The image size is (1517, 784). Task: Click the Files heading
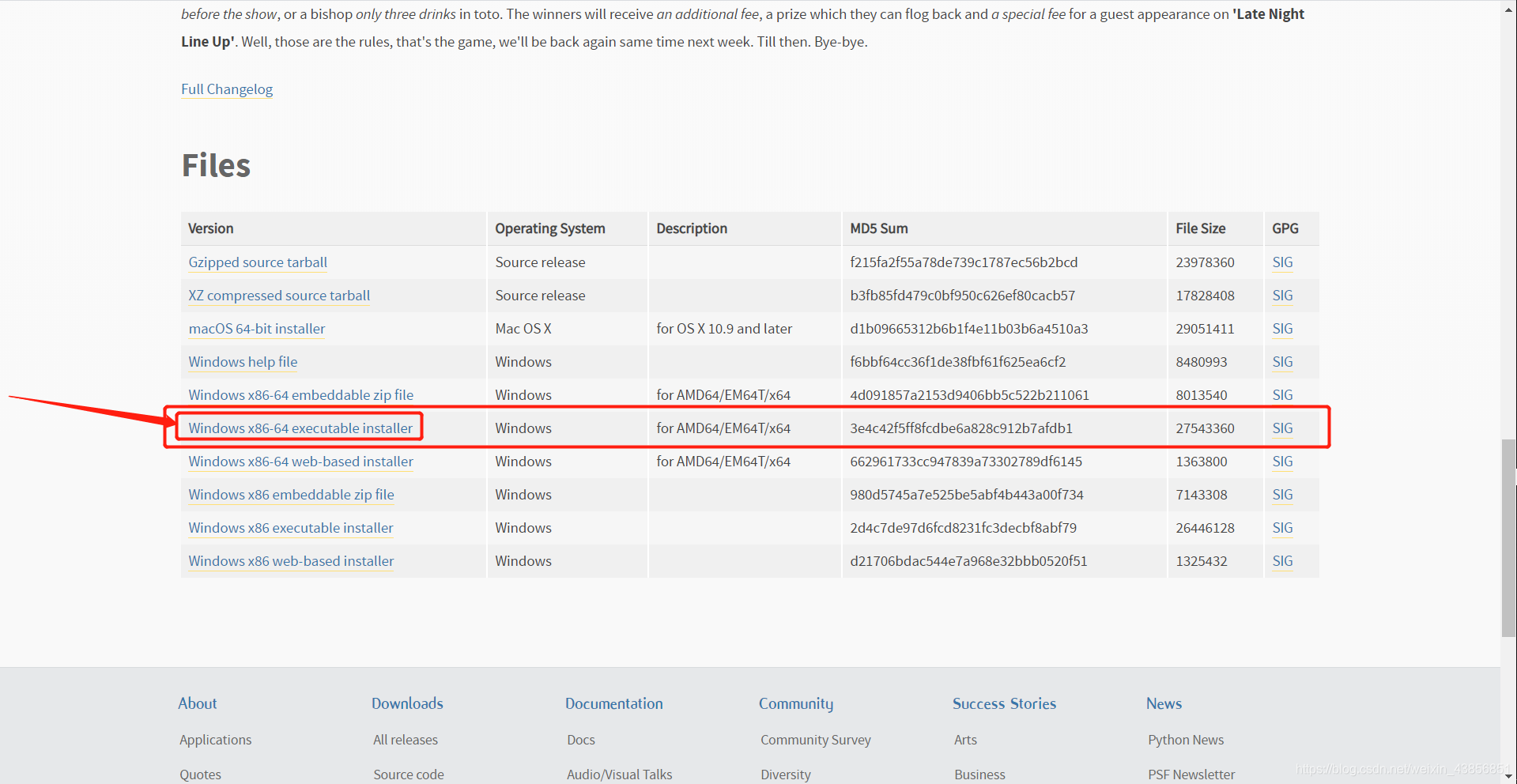click(x=216, y=165)
